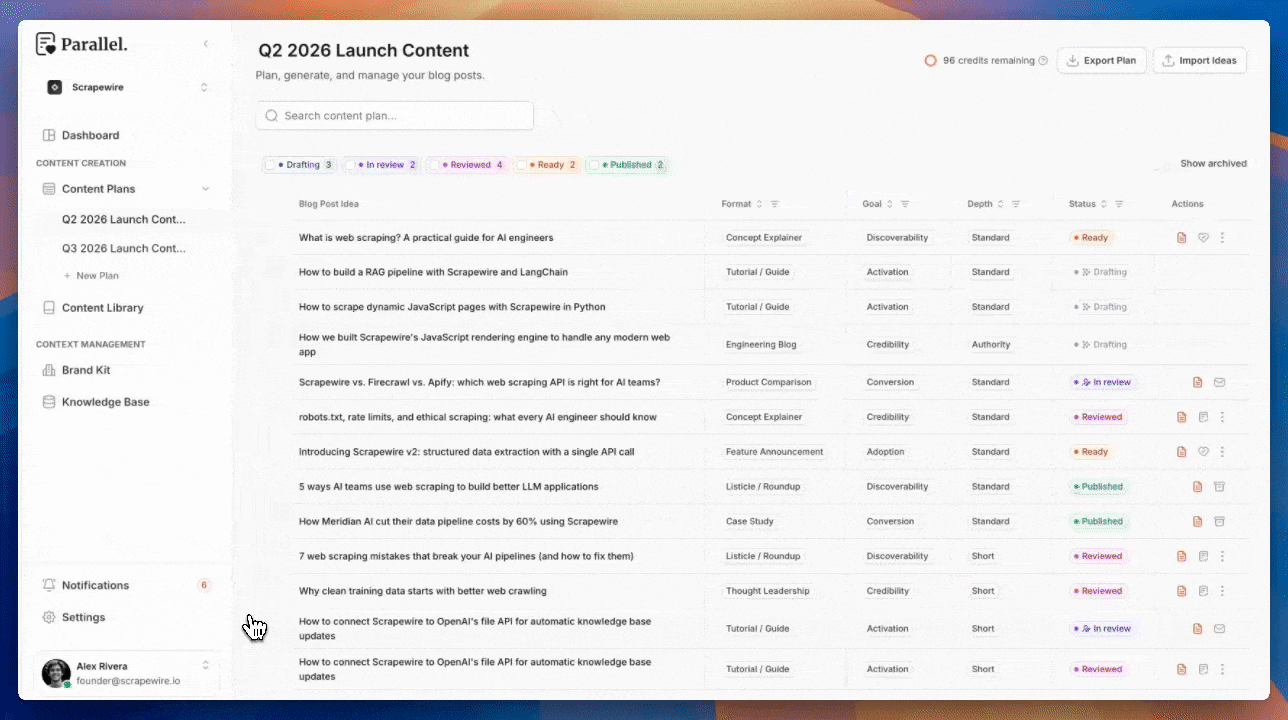Open the archive icon for the Meridian AI case study
Image resolution: width=1288 pixels, height=720 pixels.
pyautogui.click(x=1218, y=521)
